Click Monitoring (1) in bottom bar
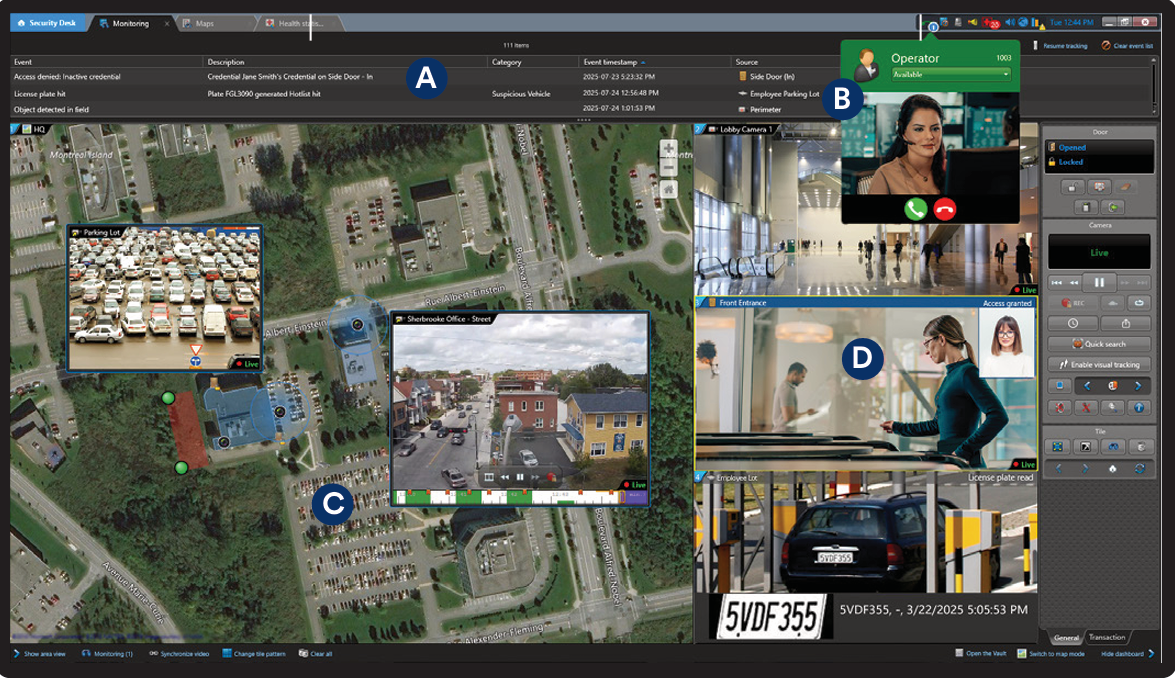 (x=107, y=654)
